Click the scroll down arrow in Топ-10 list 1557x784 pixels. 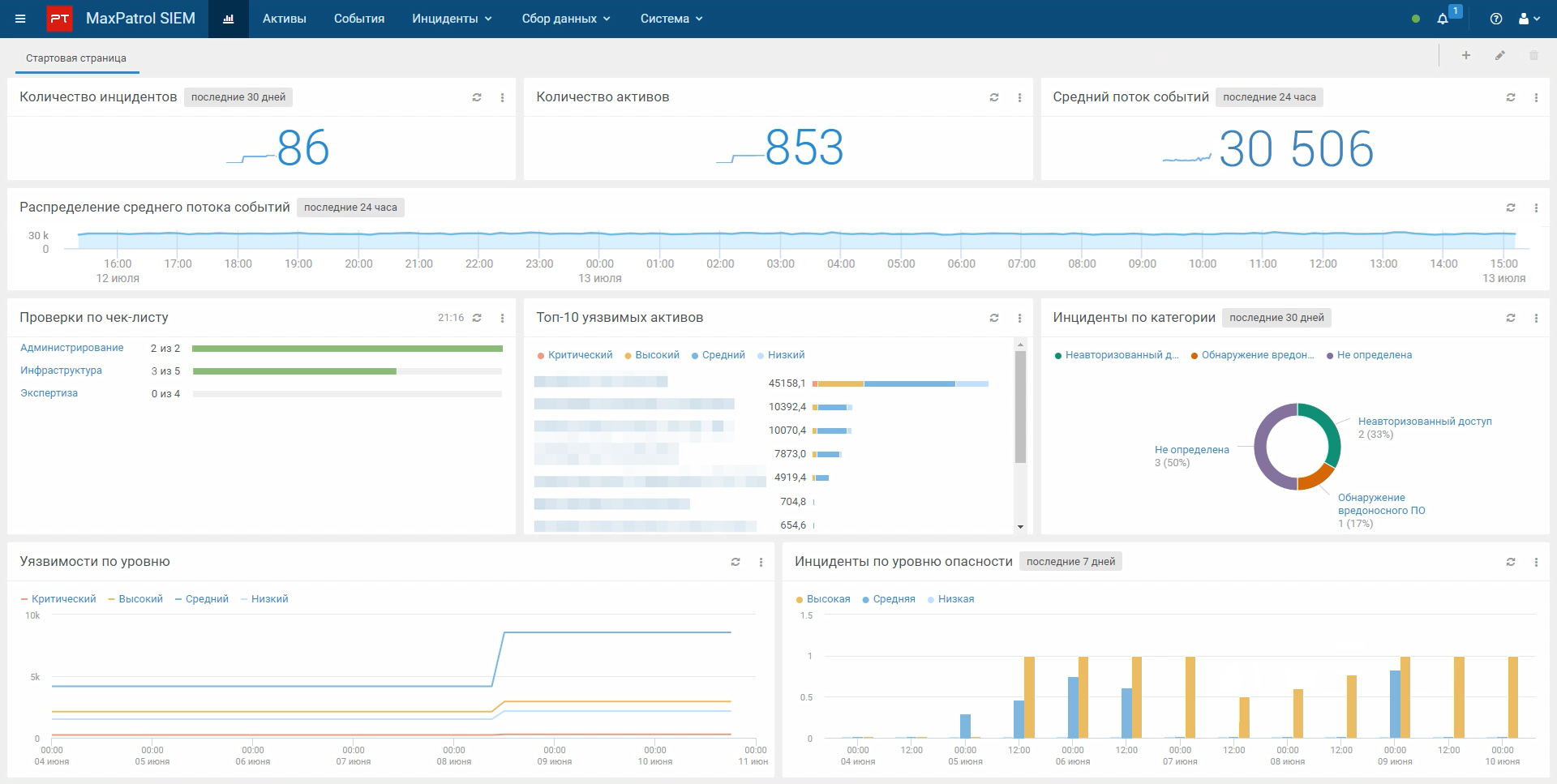(x=1020, y=527)
